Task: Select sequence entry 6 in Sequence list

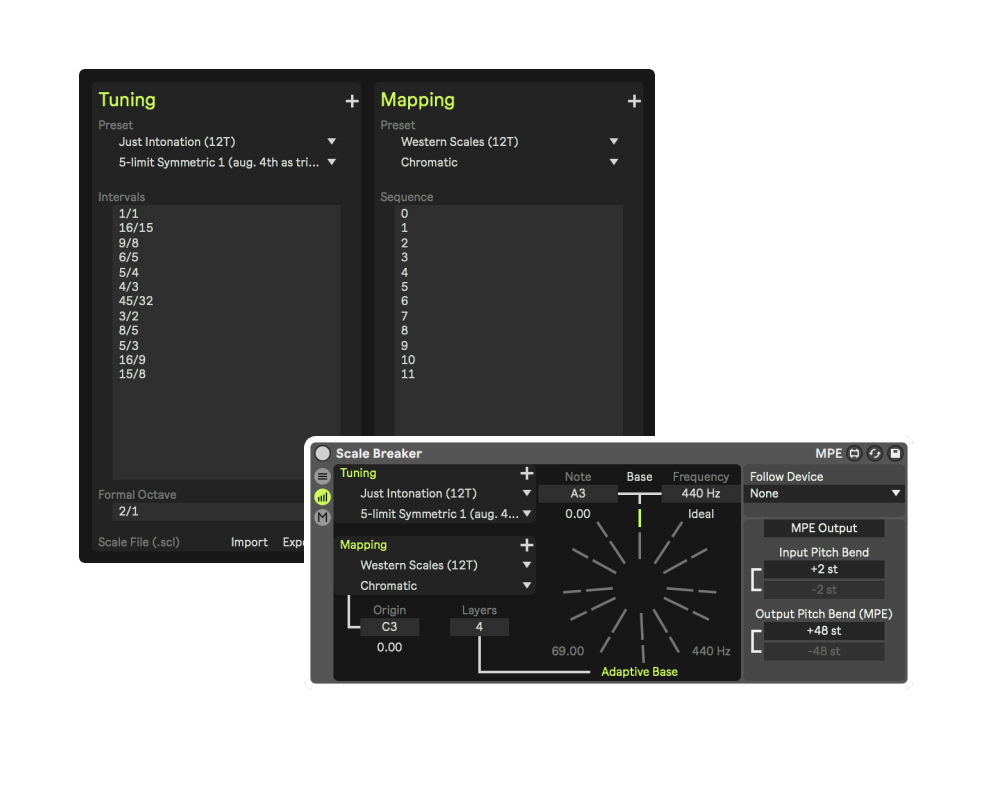Action: click(404, 301)
